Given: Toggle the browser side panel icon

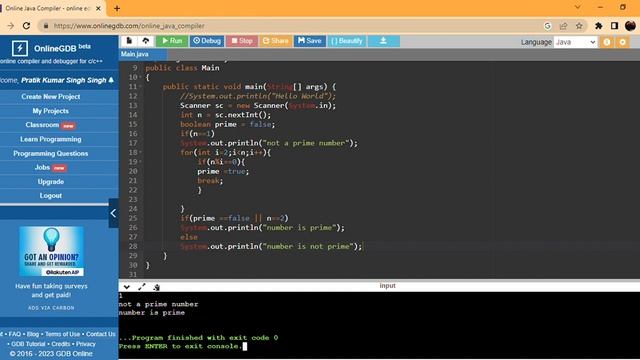Looking at the screenshot, I should (x=614, y=26).
